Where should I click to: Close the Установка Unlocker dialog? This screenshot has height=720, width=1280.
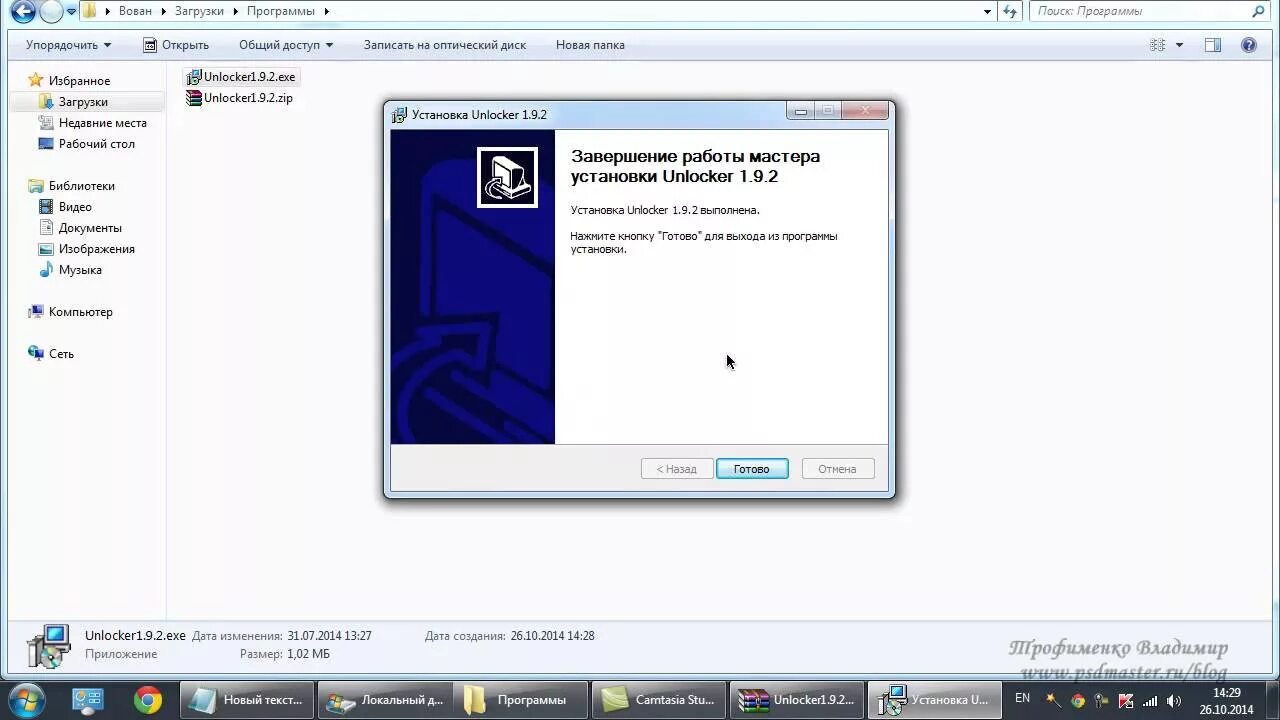tap(865, 110)
